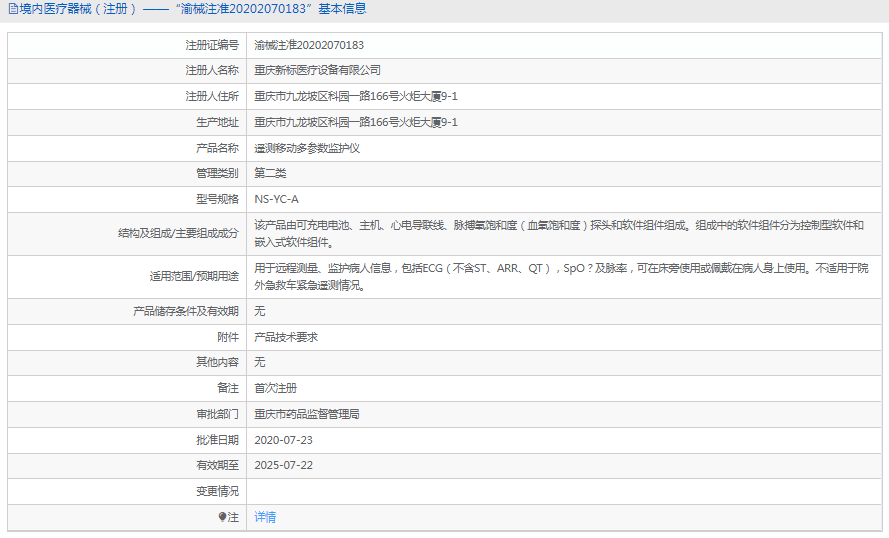Click the 变更情况 row label
Screen dimensions: 889x538
[218, 492]
